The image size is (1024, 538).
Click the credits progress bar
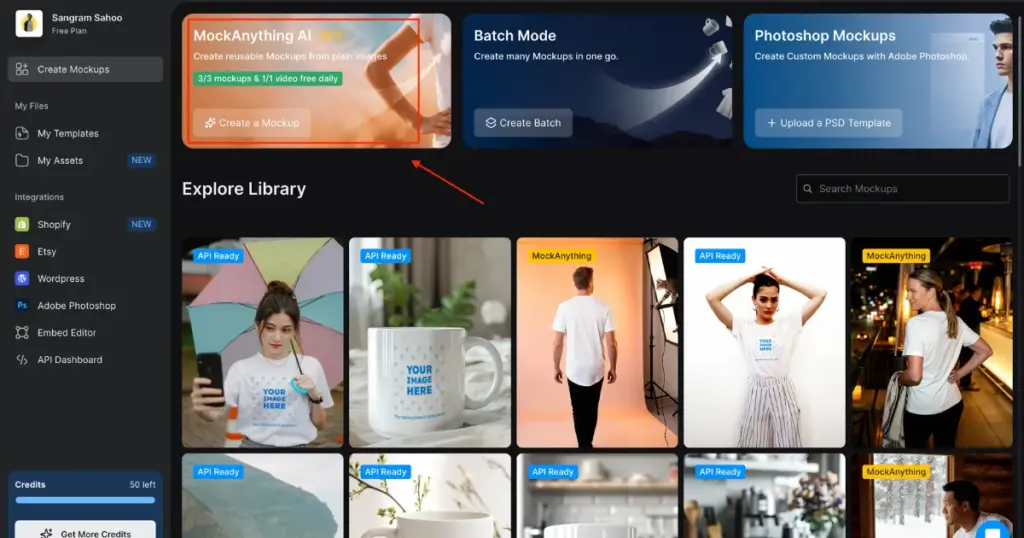[86, 500]
